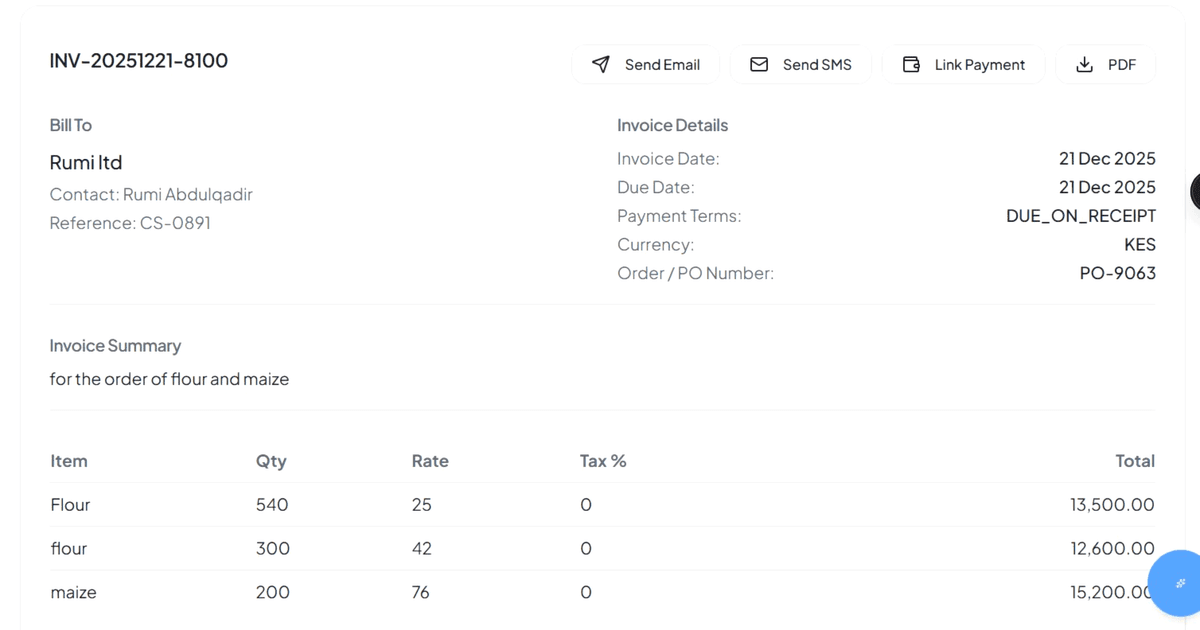Click the Send SMS toolbar action
Image resolution: width=1200 pixels, height=630 pixels.
coord(801,64)
